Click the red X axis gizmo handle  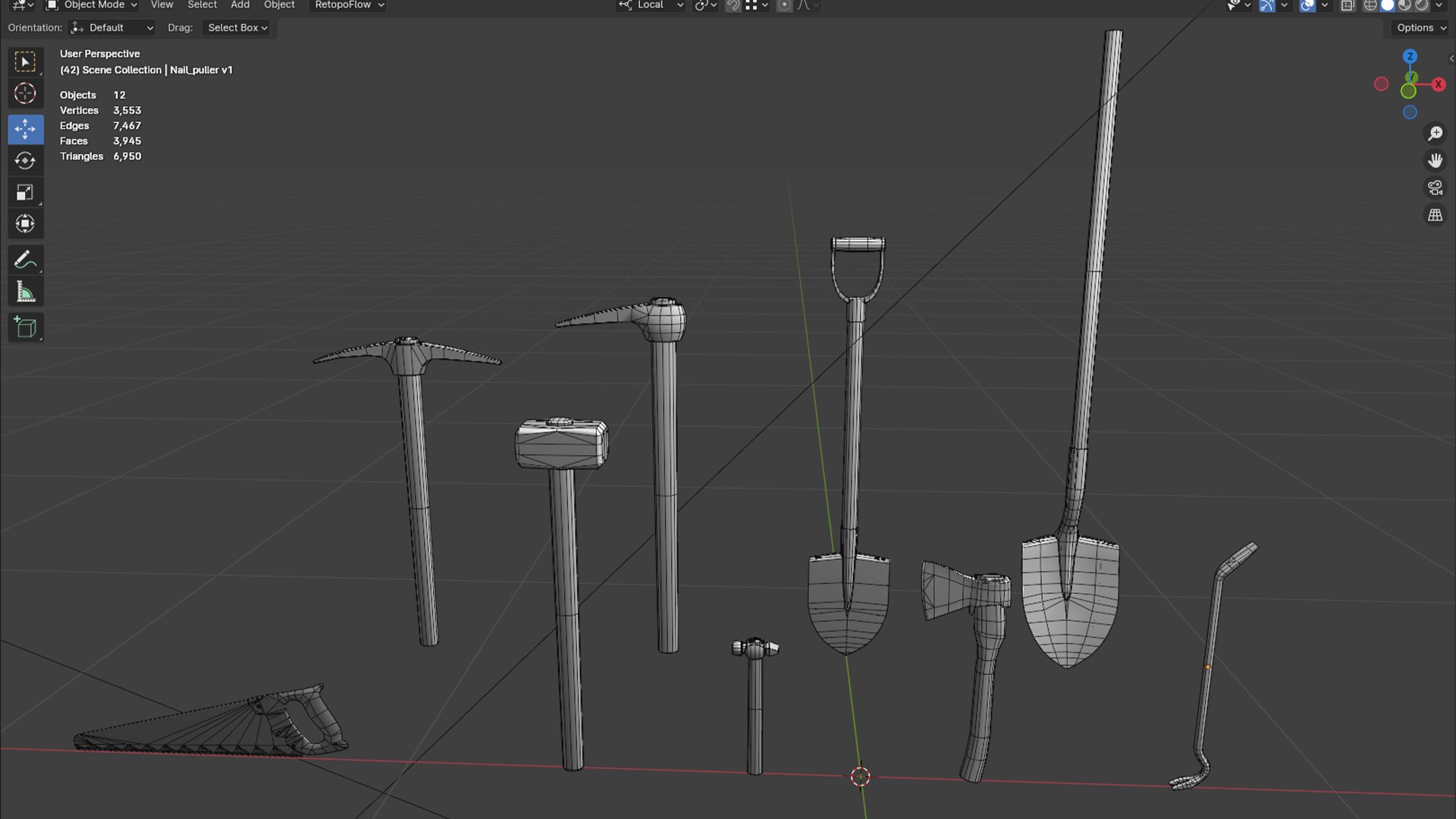tap(1438, 84)
